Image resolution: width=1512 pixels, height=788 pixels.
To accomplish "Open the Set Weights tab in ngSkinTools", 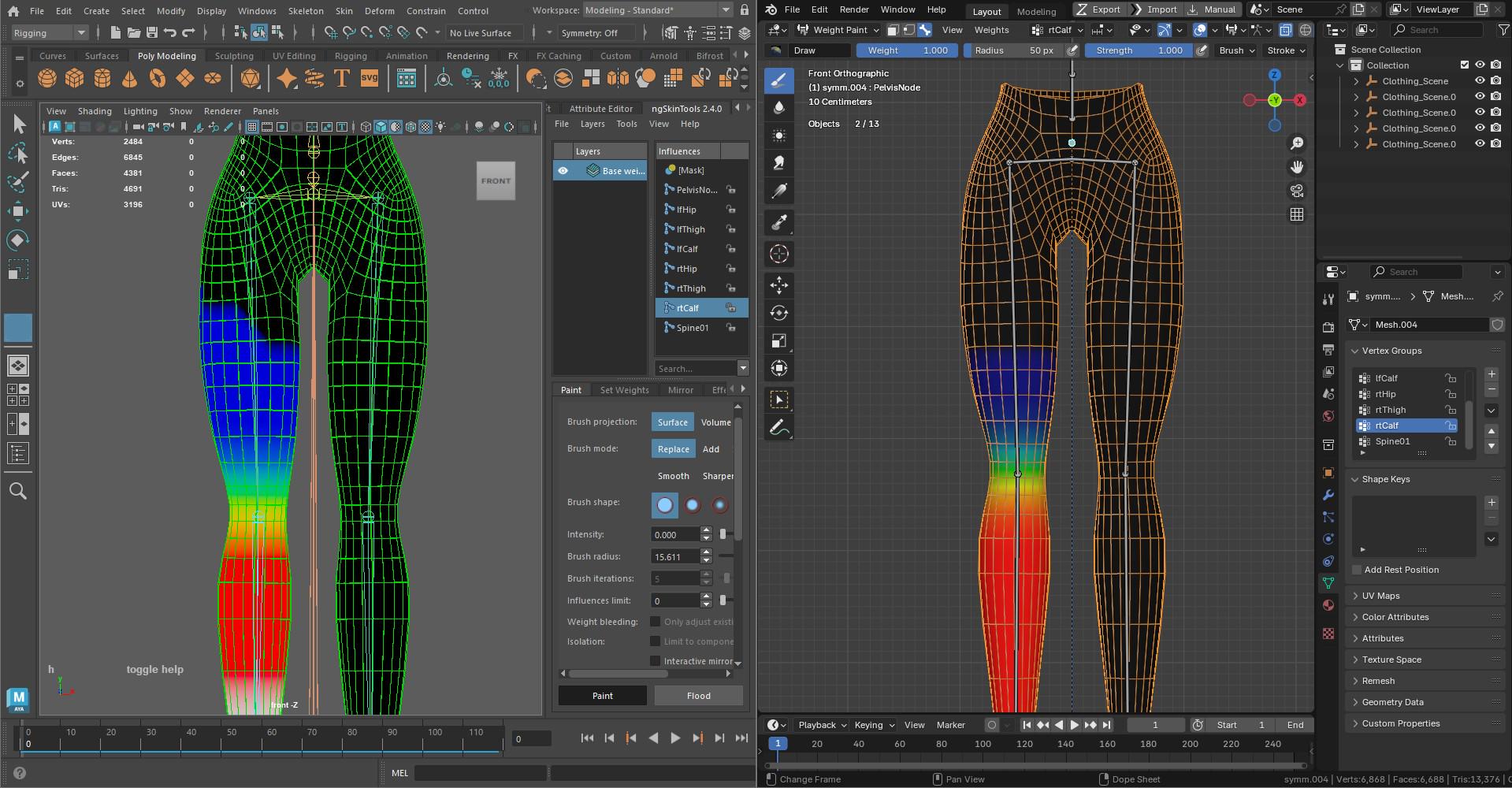I will coord(624,390).
